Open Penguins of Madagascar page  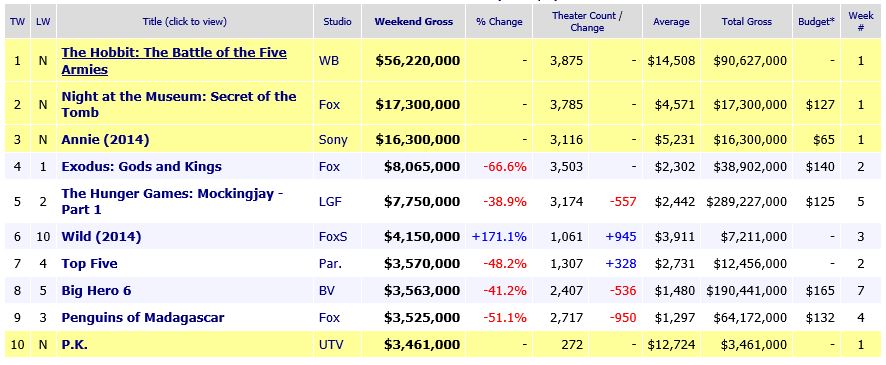(x=143, y=318)
